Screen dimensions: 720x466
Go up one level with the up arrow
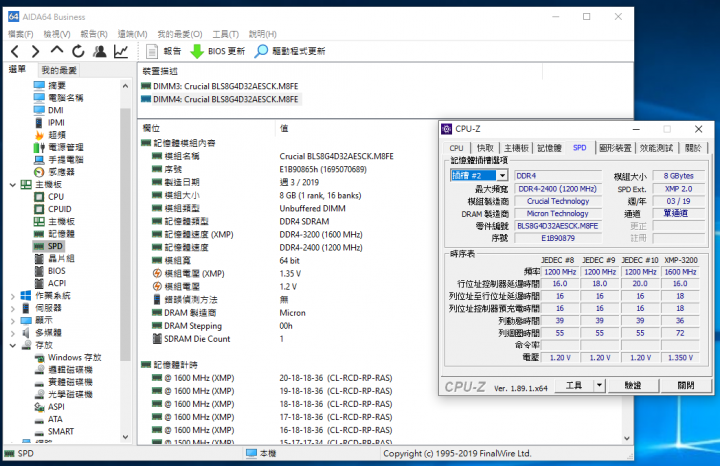[57, 51]
